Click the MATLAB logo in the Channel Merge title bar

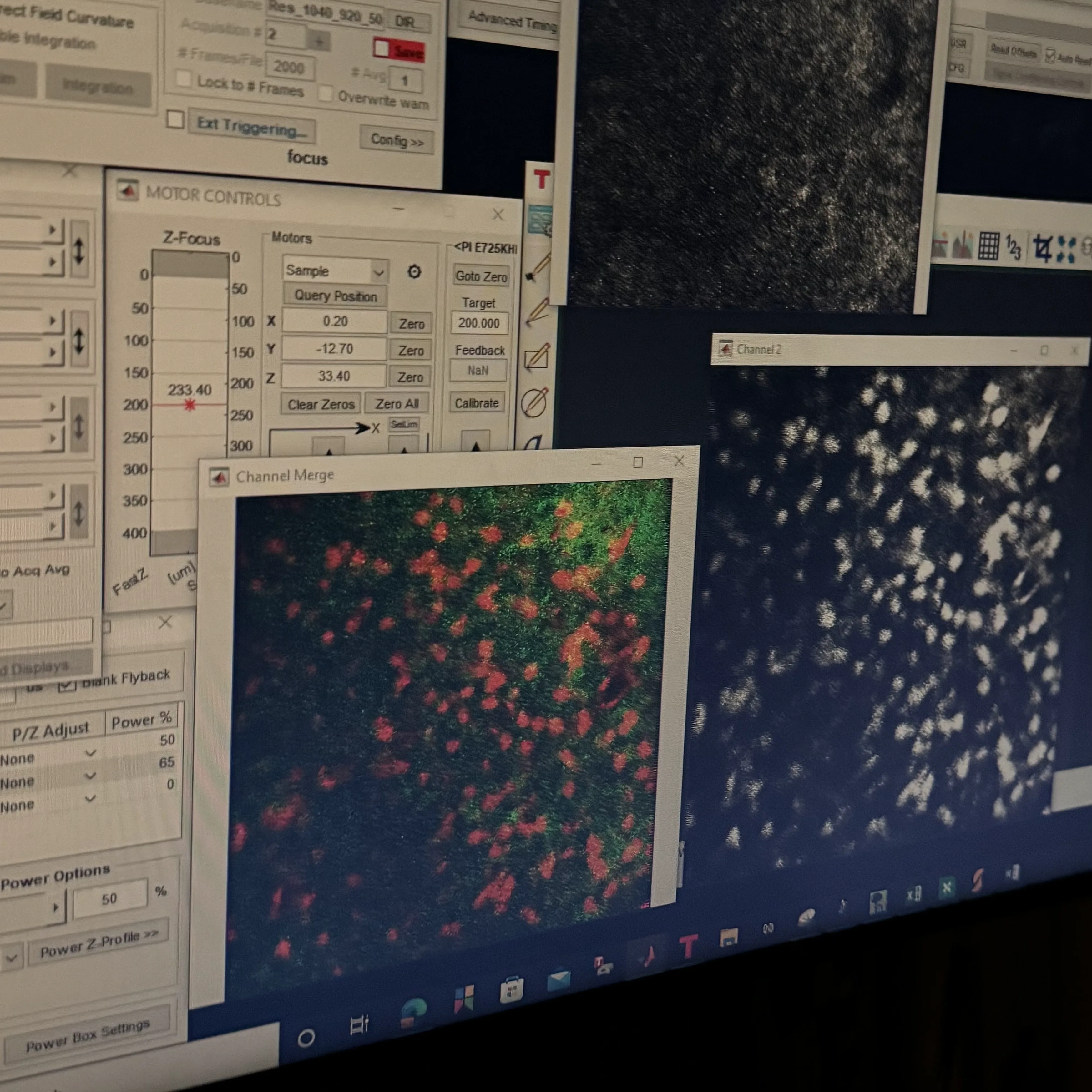tap(219, 477)
